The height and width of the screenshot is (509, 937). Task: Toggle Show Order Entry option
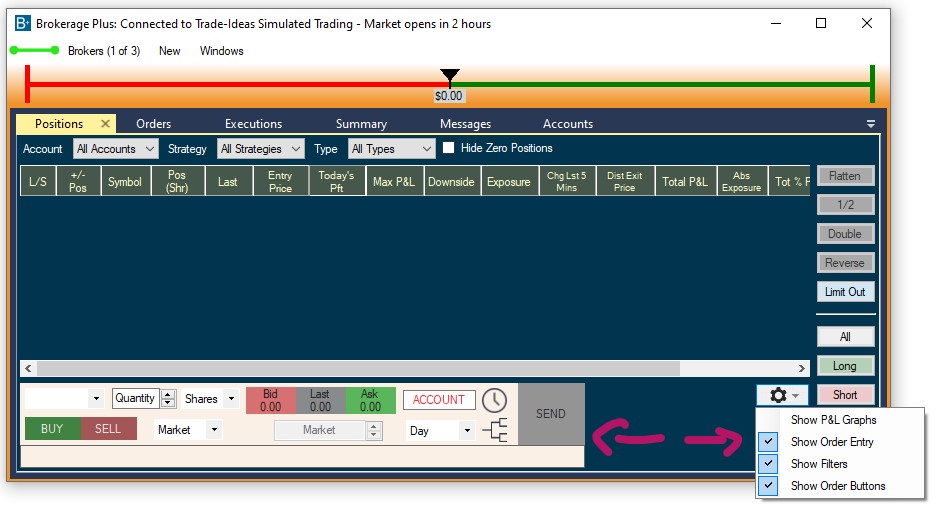click(x=768, y=442)
